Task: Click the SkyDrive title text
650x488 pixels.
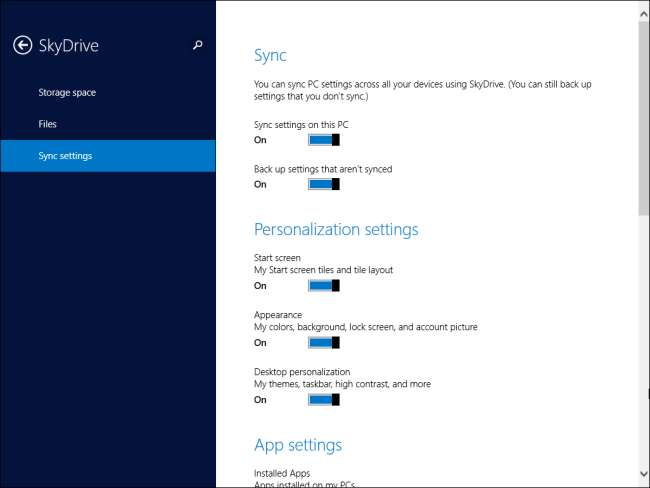Action: 68,45
